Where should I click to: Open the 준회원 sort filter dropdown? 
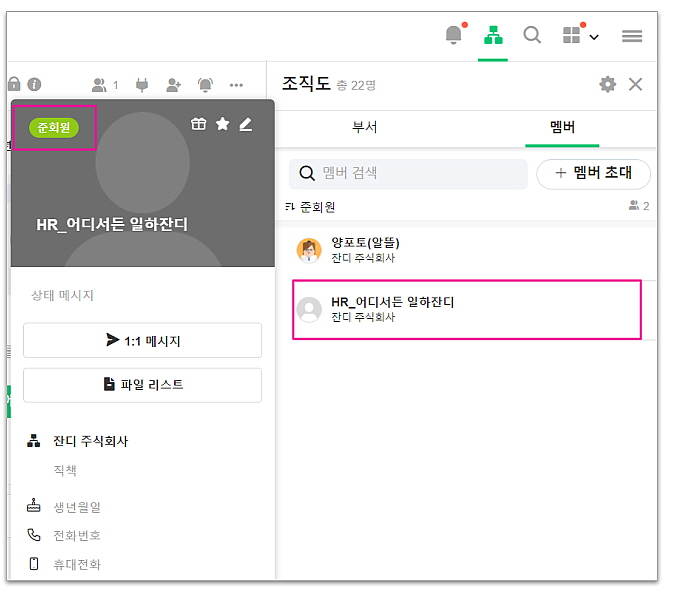tap(311, 207)
